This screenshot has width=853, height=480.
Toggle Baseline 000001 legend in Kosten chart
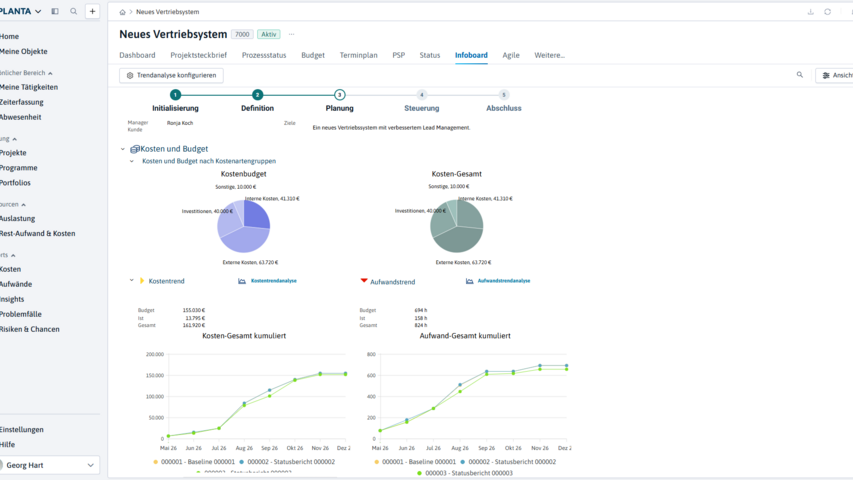click(194, 461)
